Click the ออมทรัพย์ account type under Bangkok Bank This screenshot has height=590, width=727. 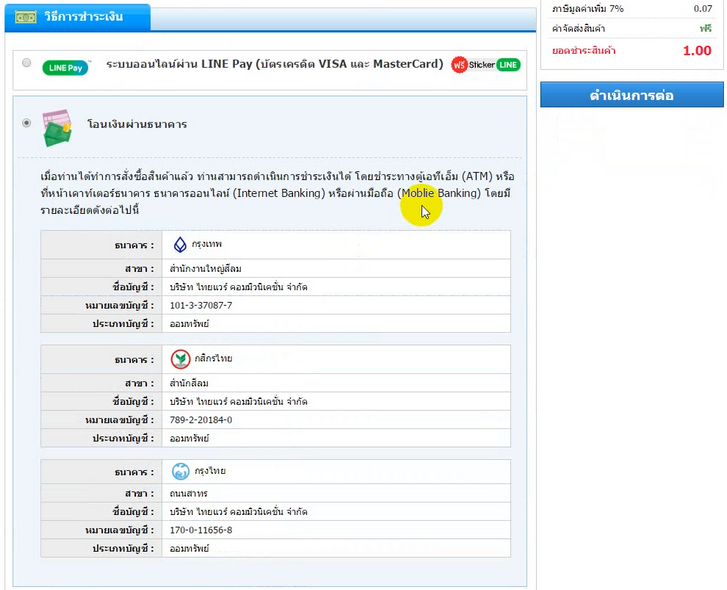tap(189, 324)
